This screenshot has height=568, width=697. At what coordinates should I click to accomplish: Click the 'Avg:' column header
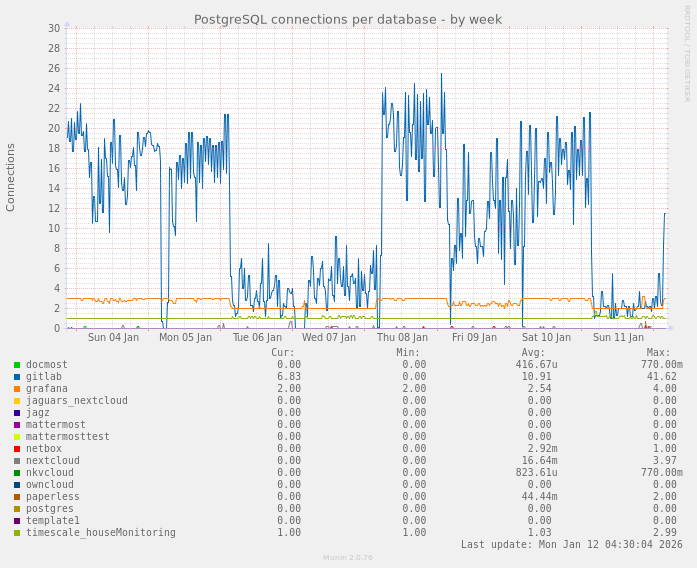pos(533,352)
